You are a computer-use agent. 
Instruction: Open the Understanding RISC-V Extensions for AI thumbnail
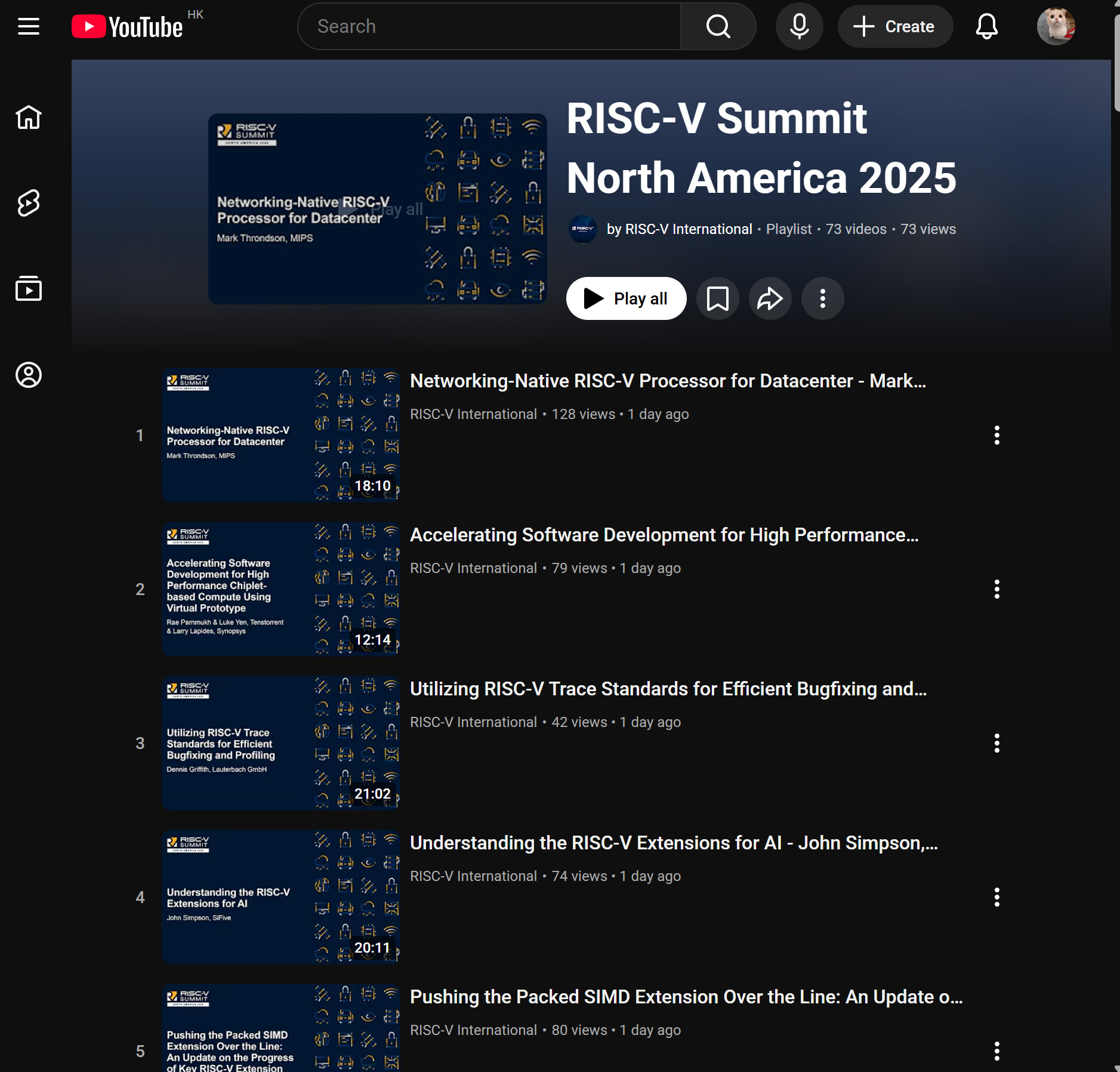pyautogui.click(x=281, y=897)
